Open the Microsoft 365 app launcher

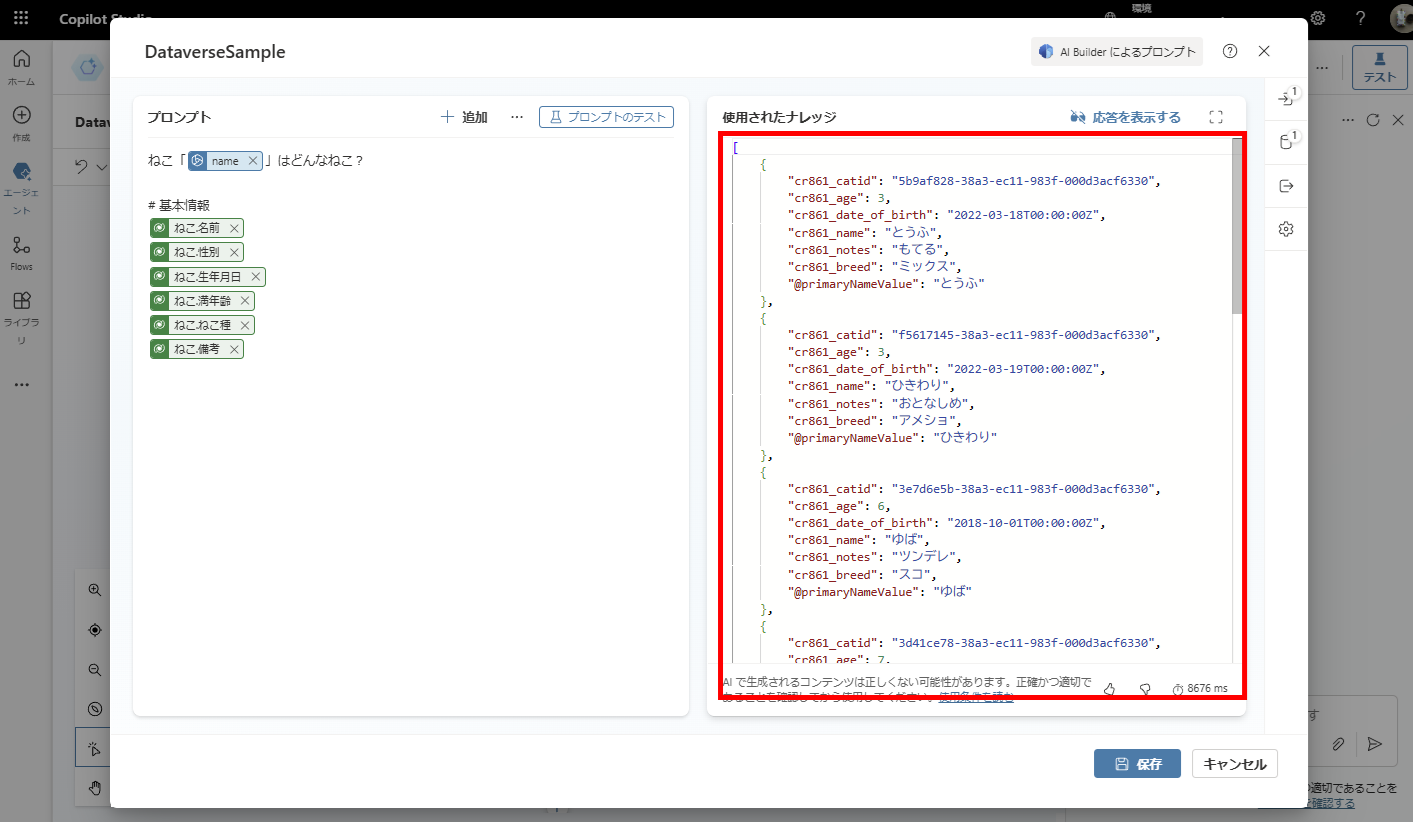21,18
